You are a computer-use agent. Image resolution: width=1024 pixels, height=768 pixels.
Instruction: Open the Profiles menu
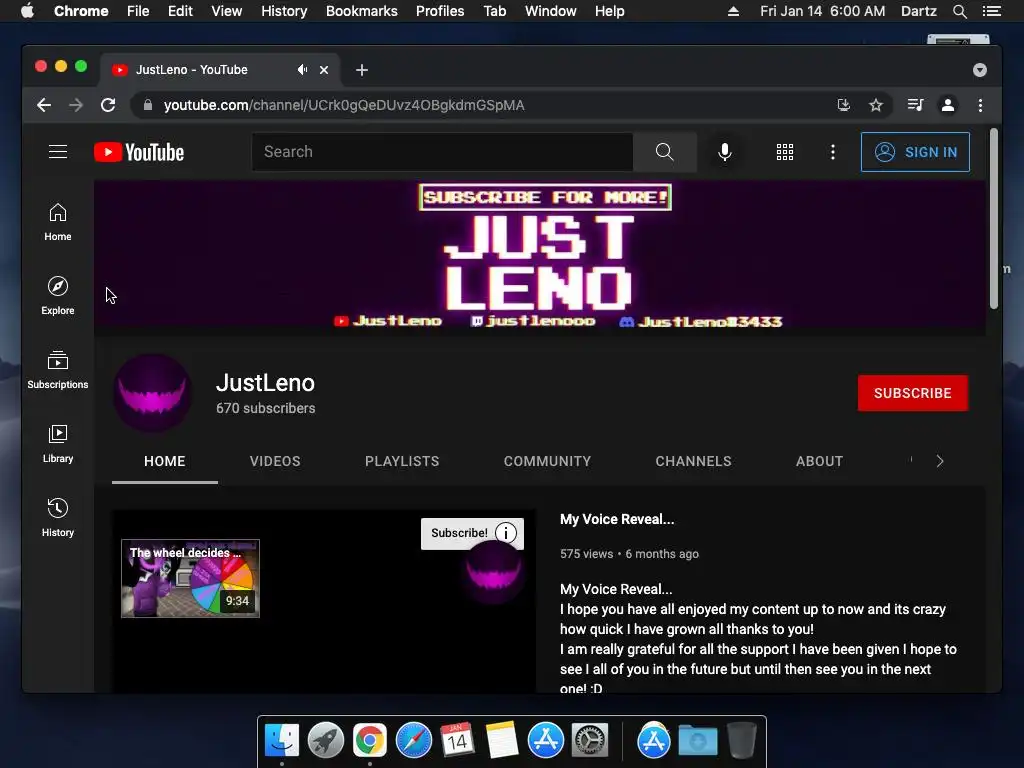(x=440, y=11)
